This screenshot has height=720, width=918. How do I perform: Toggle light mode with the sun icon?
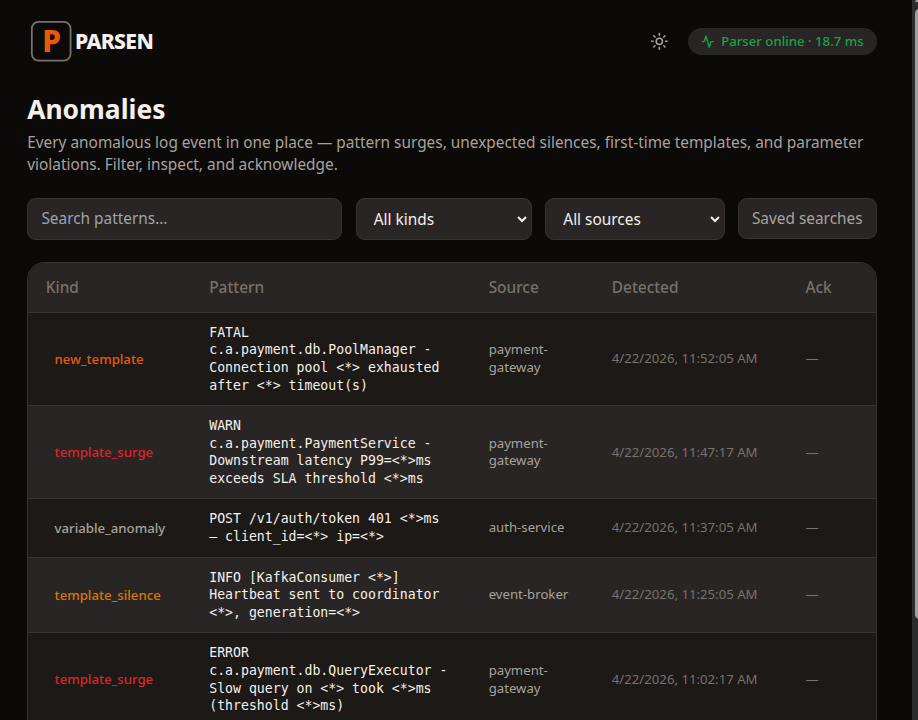tap(659, 42)
